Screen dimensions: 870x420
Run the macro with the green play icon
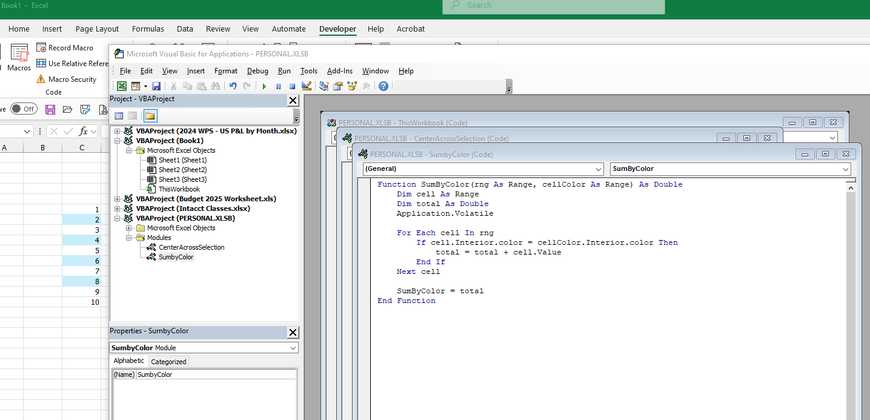(264, 86)
